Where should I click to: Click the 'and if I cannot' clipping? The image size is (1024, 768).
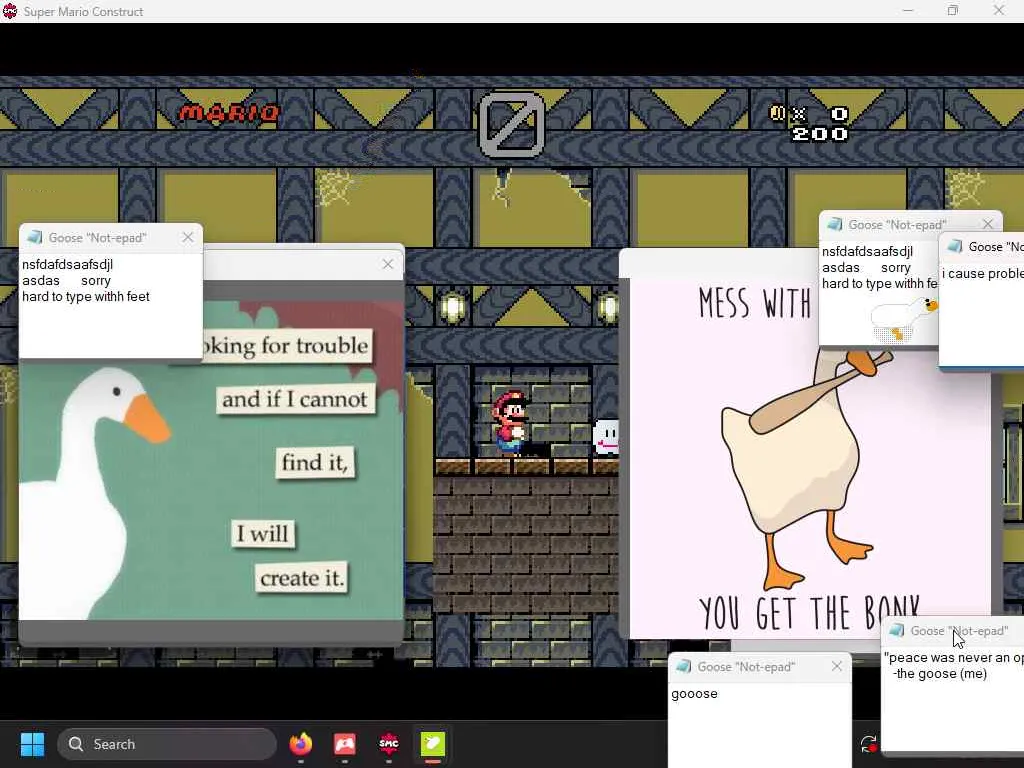point(295,398)
